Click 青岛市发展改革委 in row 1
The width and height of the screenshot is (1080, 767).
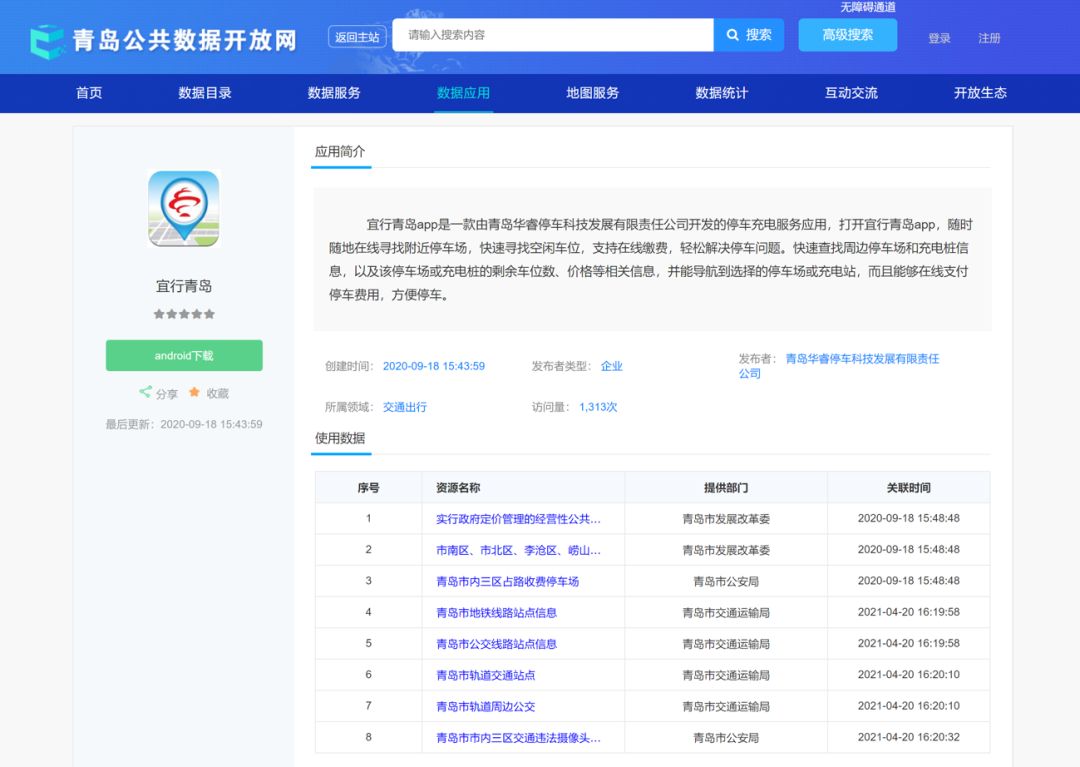click(x=726, y=519)
